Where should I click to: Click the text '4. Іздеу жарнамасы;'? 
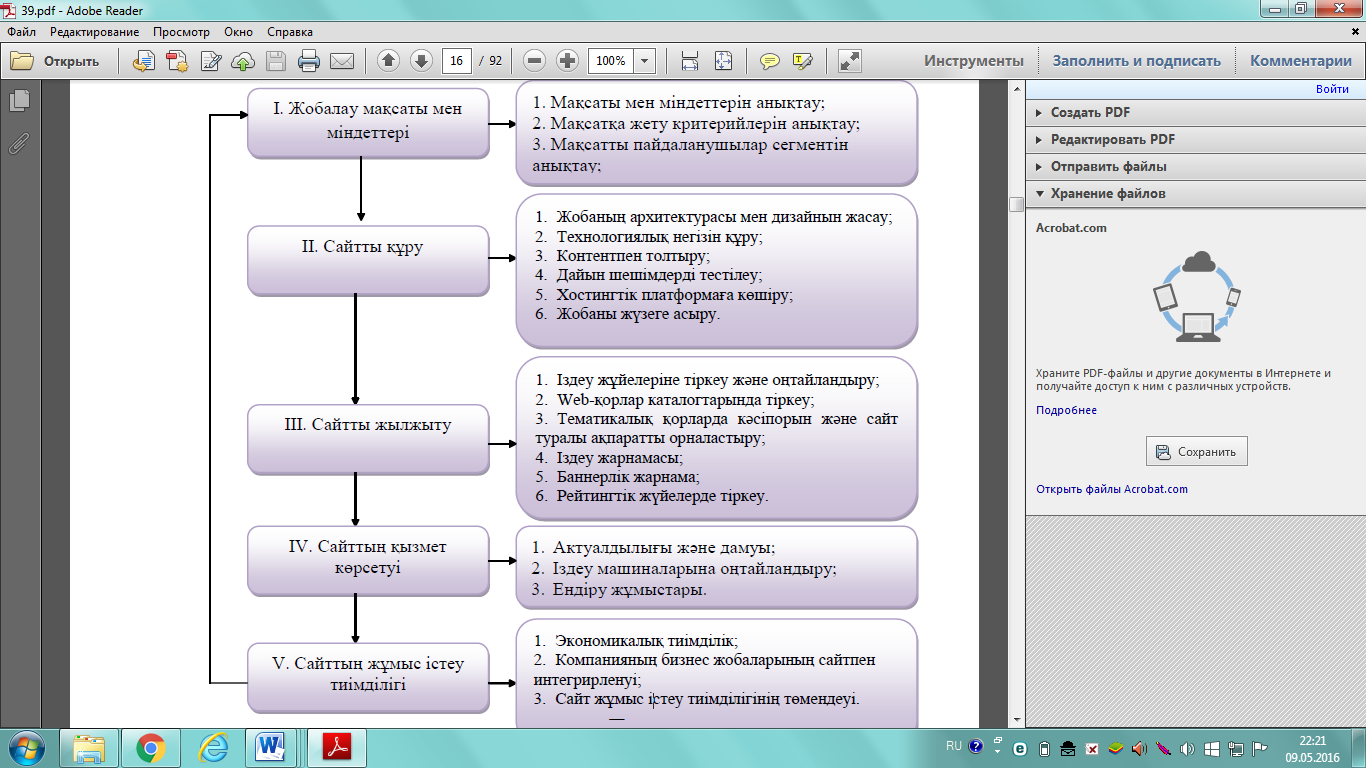(609, 458)
